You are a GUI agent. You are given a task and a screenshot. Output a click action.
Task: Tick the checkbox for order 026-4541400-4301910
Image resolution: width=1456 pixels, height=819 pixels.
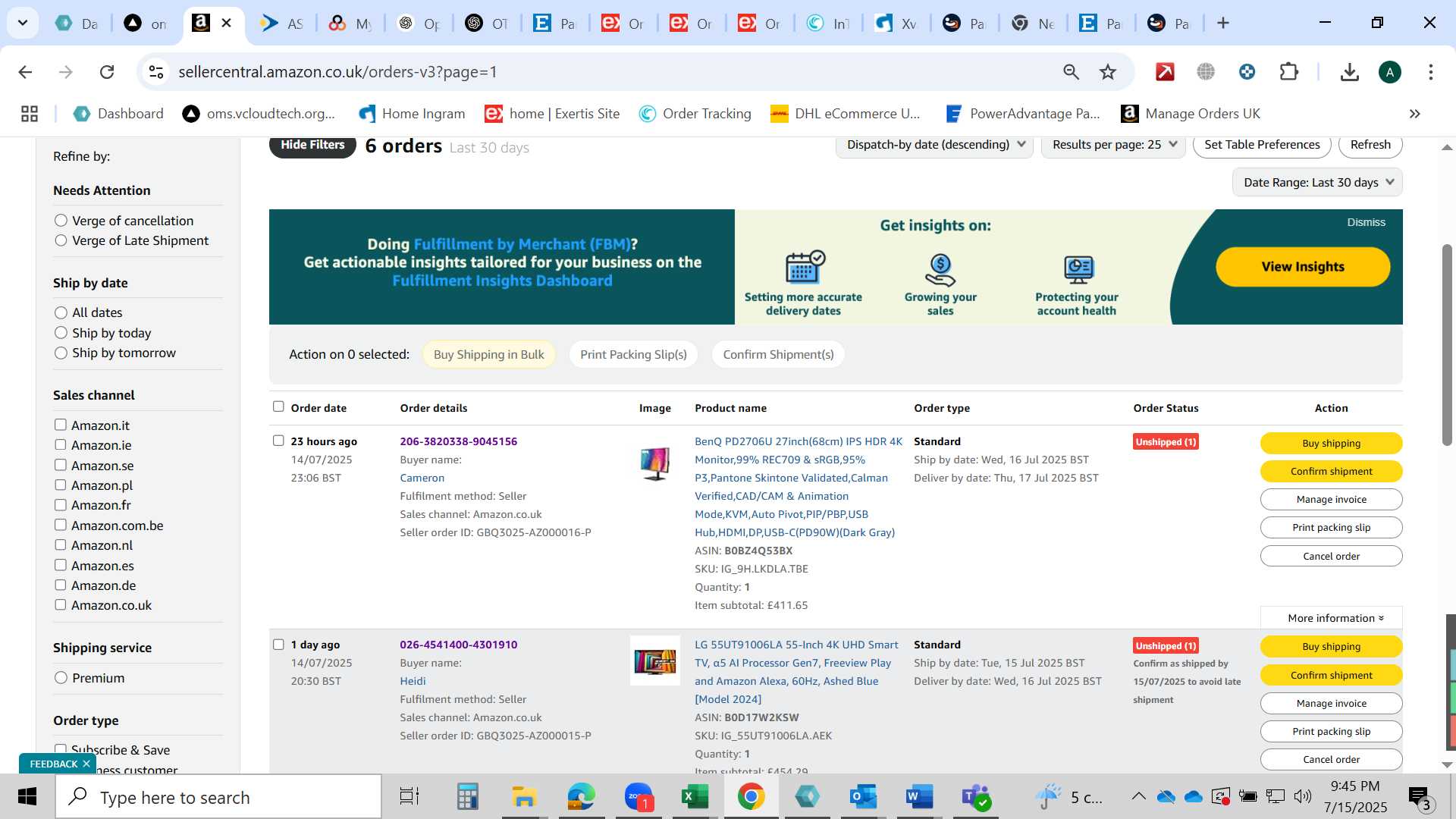point(278,645)
